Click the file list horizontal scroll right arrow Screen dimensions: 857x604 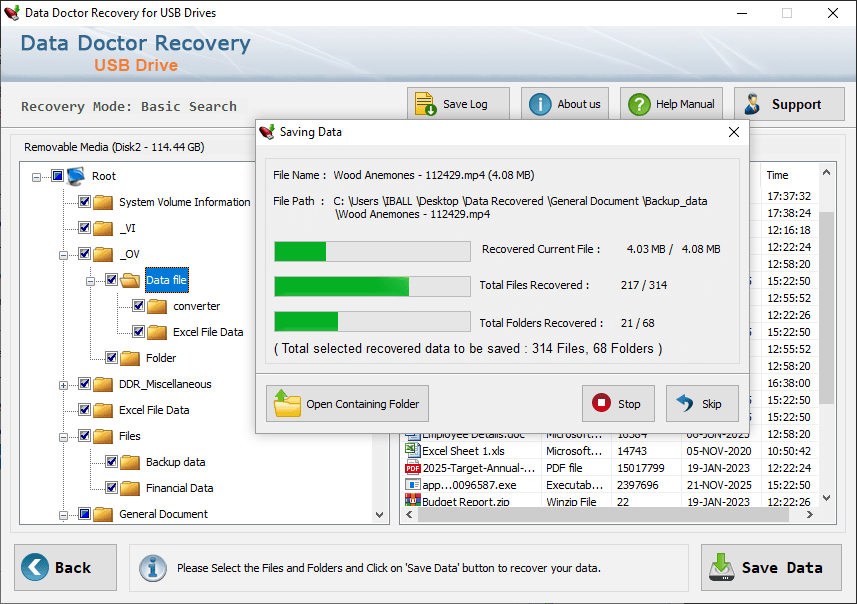[x=809, y=514]
